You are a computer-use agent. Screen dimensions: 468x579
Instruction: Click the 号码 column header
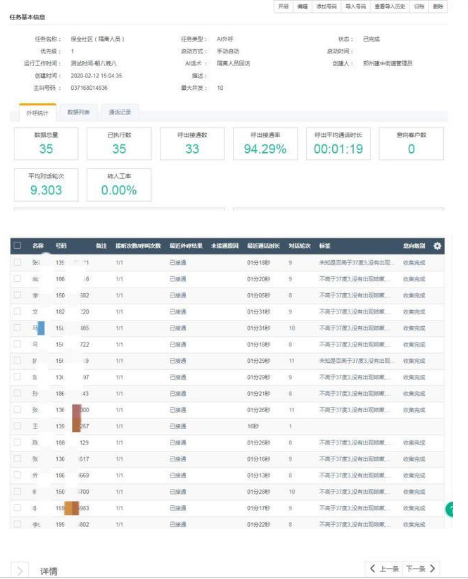click(61, 246)
